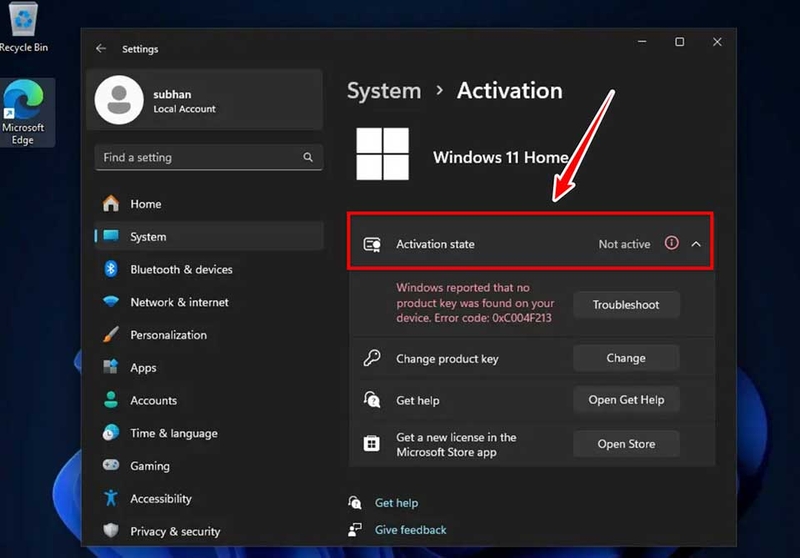Screen dimensions: 800x558
Task: Click the Windows logo on Activation page
Action: pos(383,154)
